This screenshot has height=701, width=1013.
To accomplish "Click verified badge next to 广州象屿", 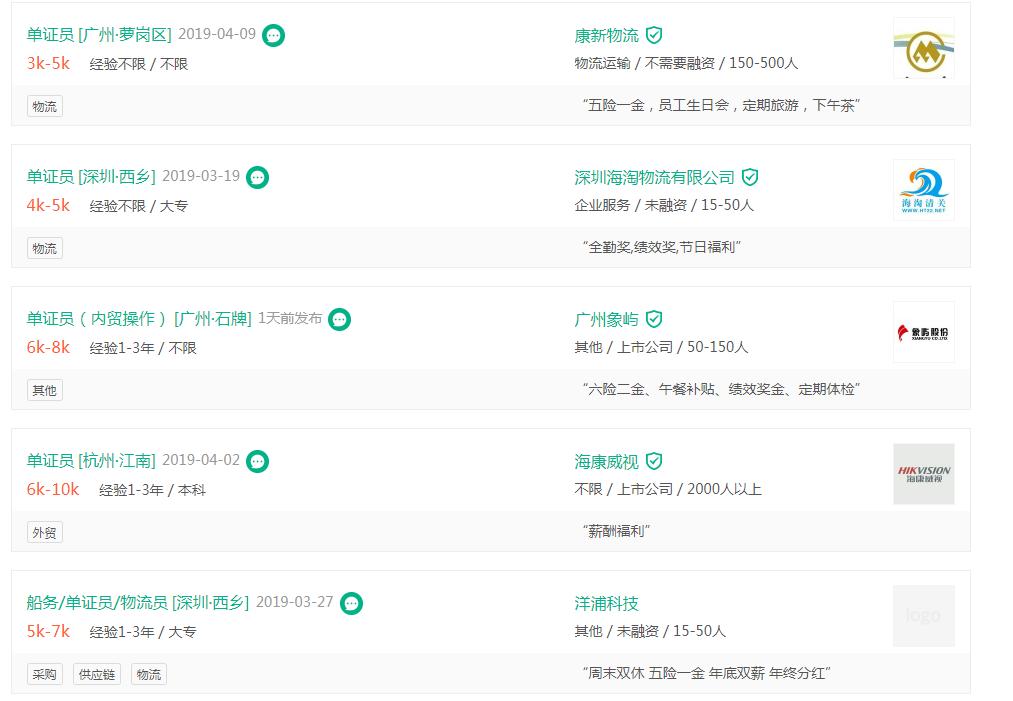I will click(654, 319).
